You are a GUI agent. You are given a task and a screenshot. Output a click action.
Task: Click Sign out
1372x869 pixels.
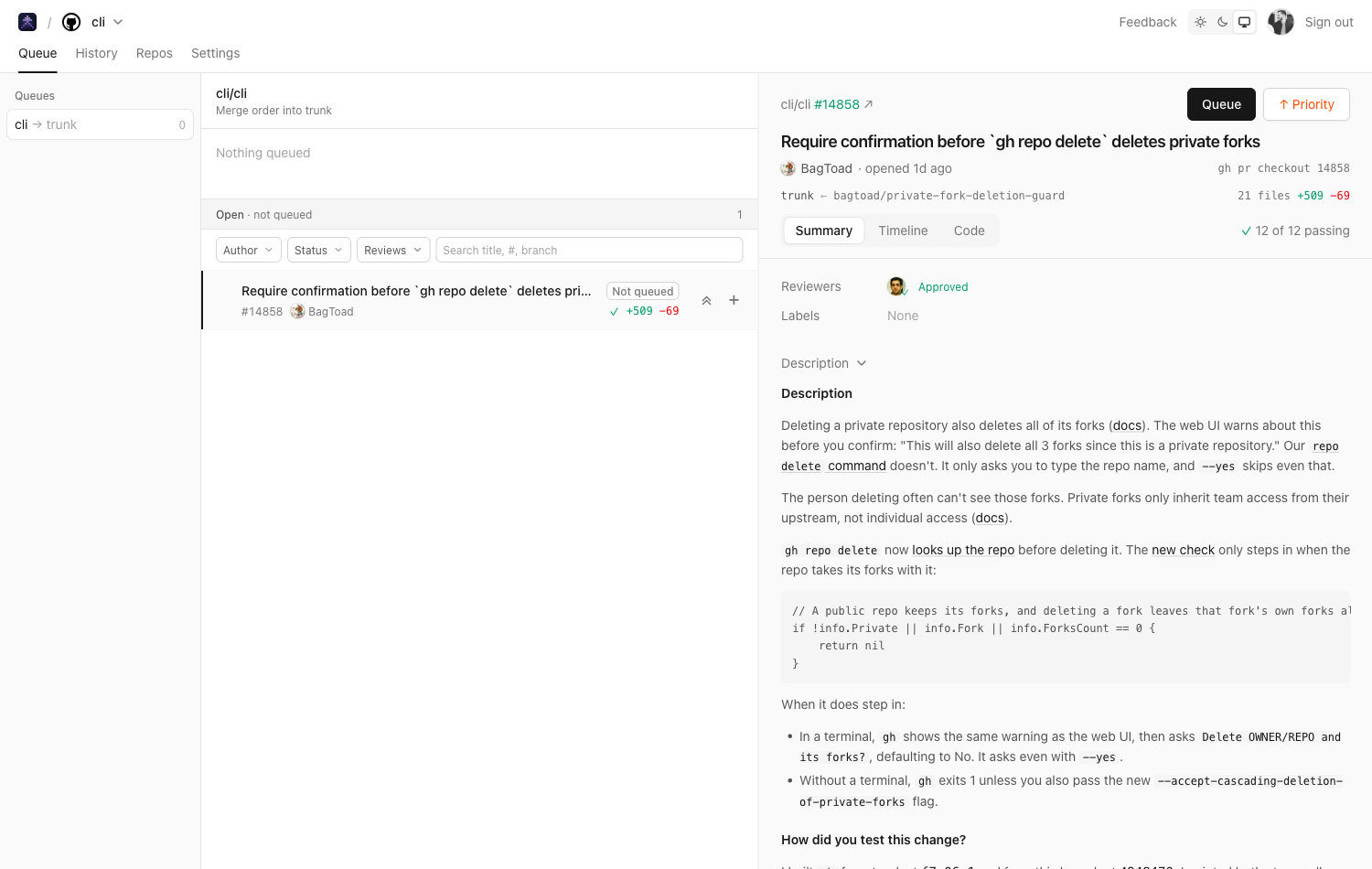1329,22
